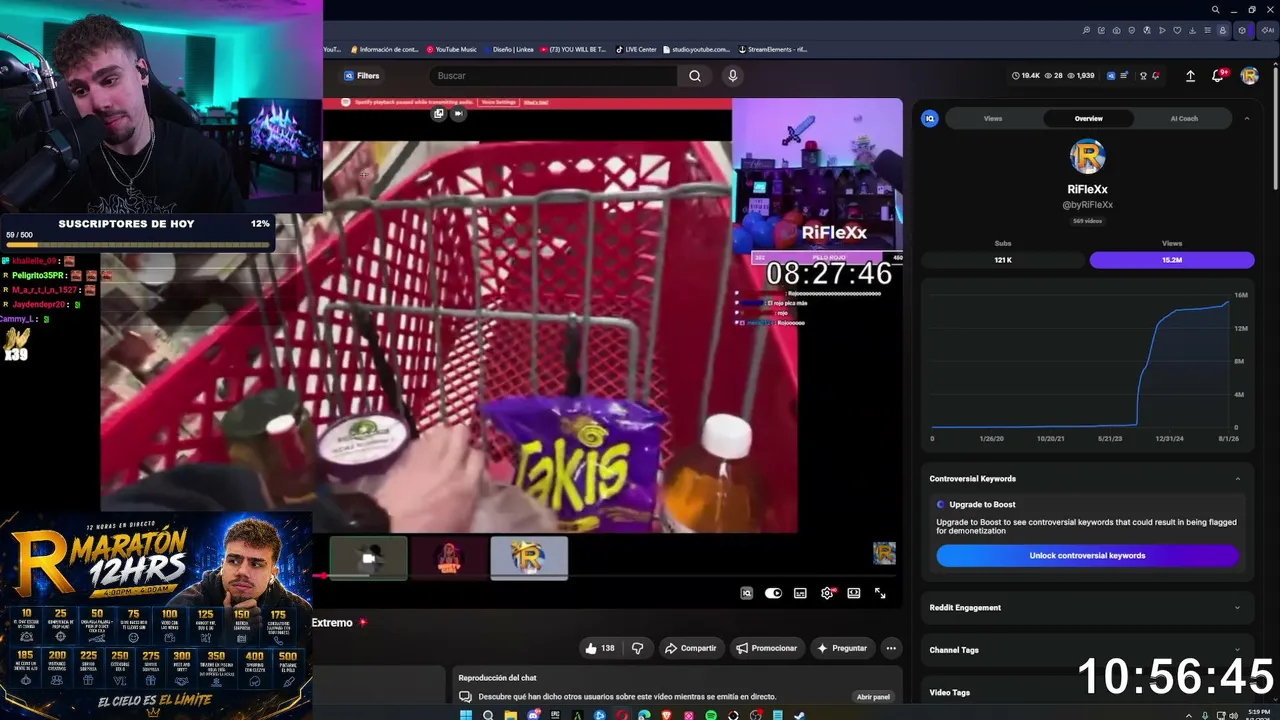Open the upload/create icon in YouTube header
Image resolution: width=1280 pixels, height=720 pixels.
1190,76
